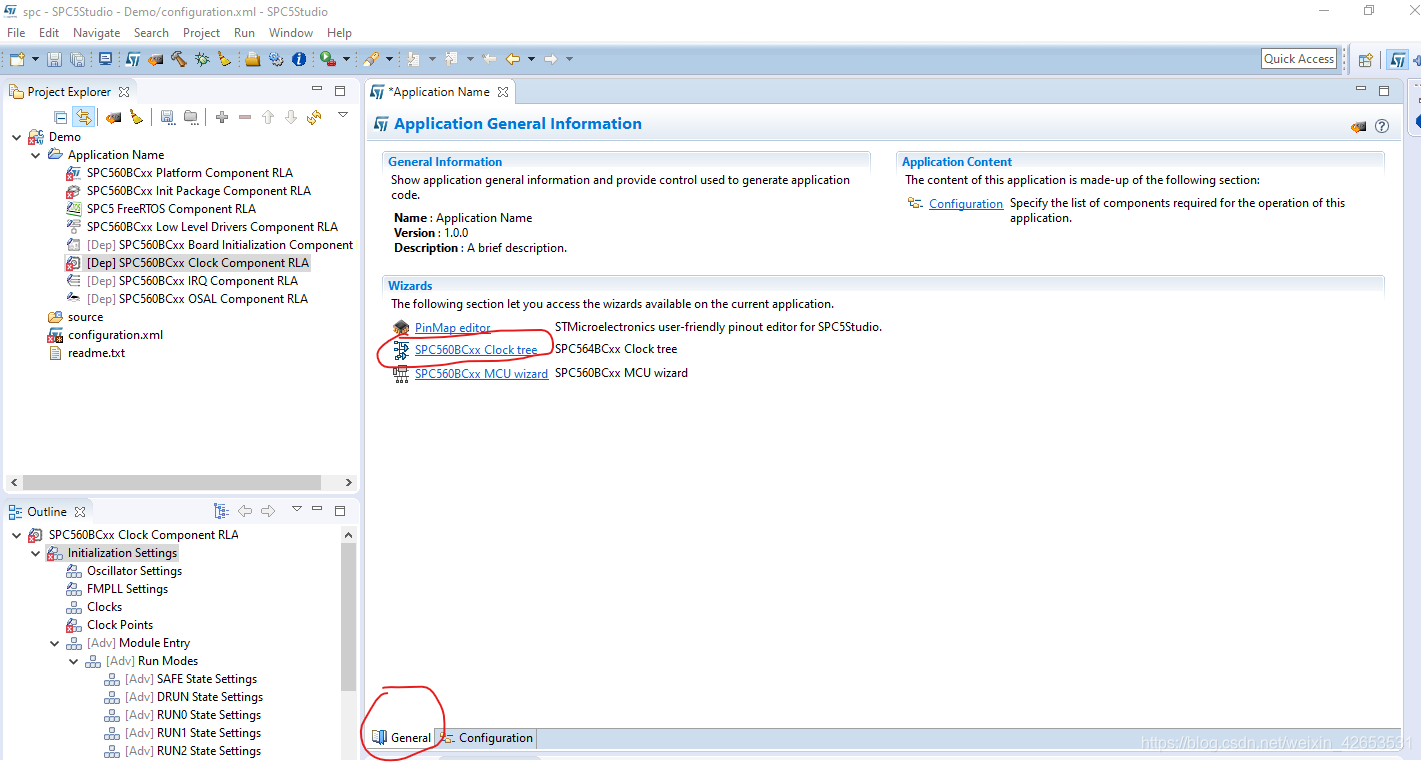Collapse the Demo project node
The width and height of the screenshot is (1421, 762).
click(16, 137)
